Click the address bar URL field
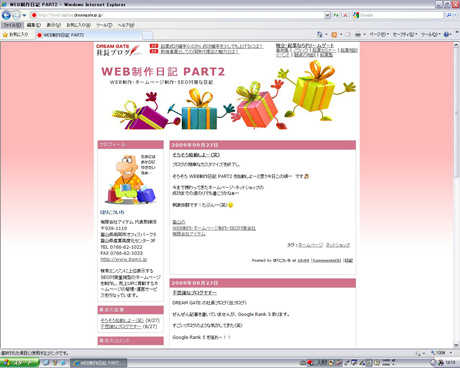This screenshot has width=460, height=368. pos(177,15)
